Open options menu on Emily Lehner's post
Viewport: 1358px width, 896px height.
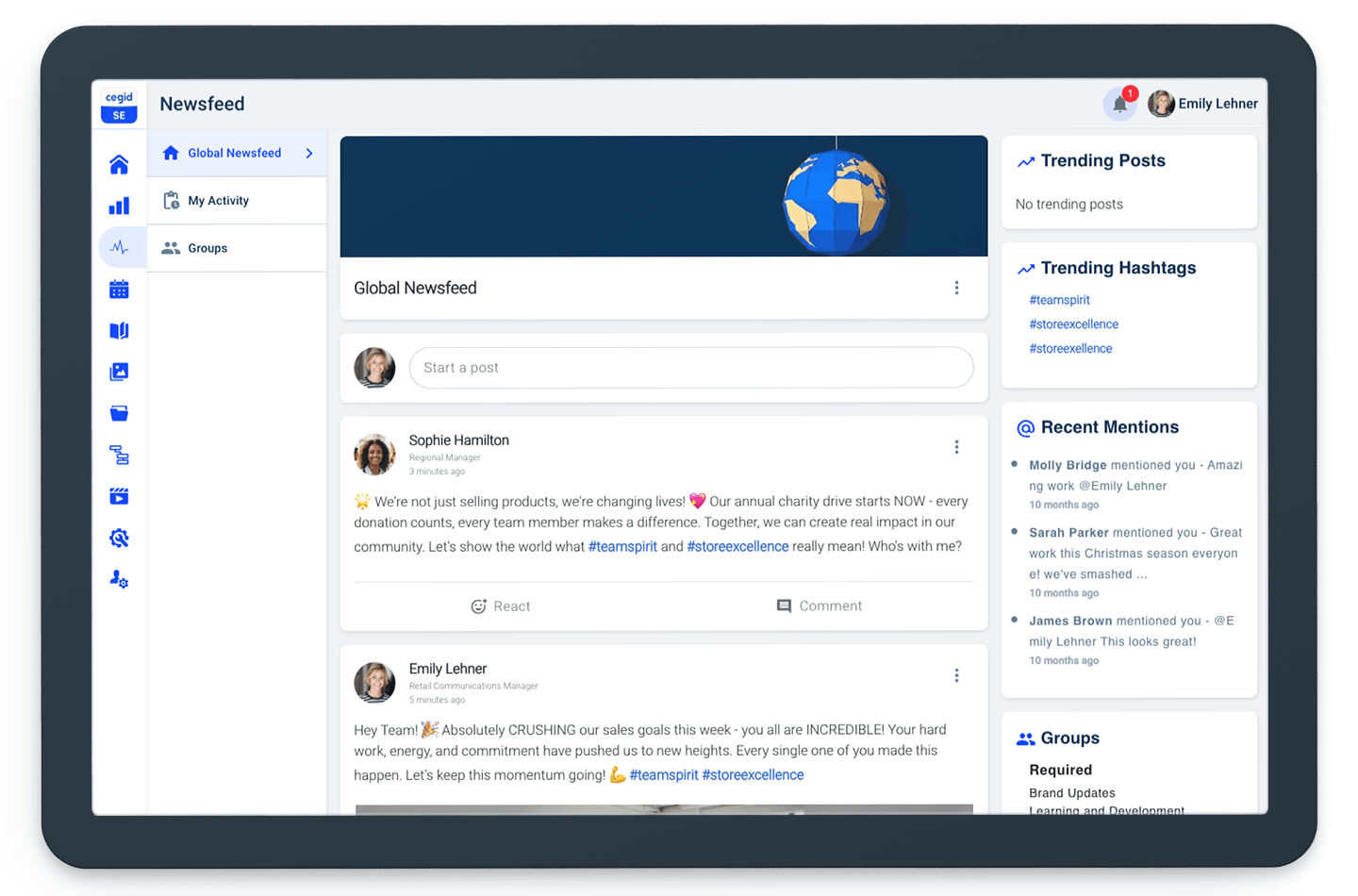[956, 675]
